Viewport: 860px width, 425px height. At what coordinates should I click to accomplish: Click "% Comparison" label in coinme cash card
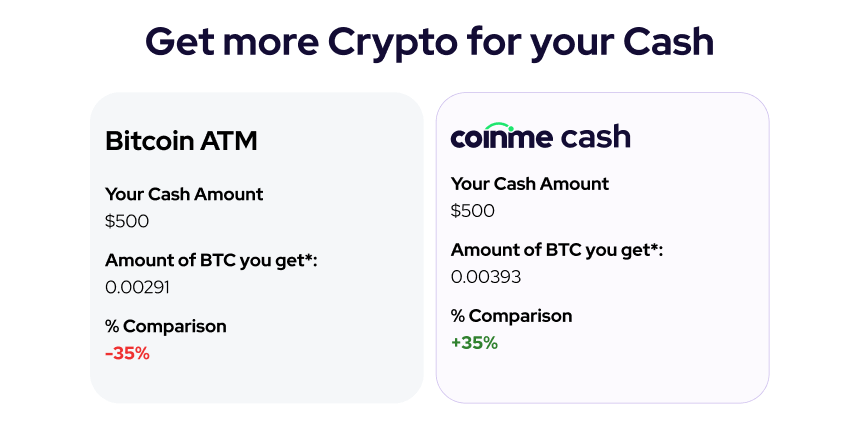(x=511, y=316)
